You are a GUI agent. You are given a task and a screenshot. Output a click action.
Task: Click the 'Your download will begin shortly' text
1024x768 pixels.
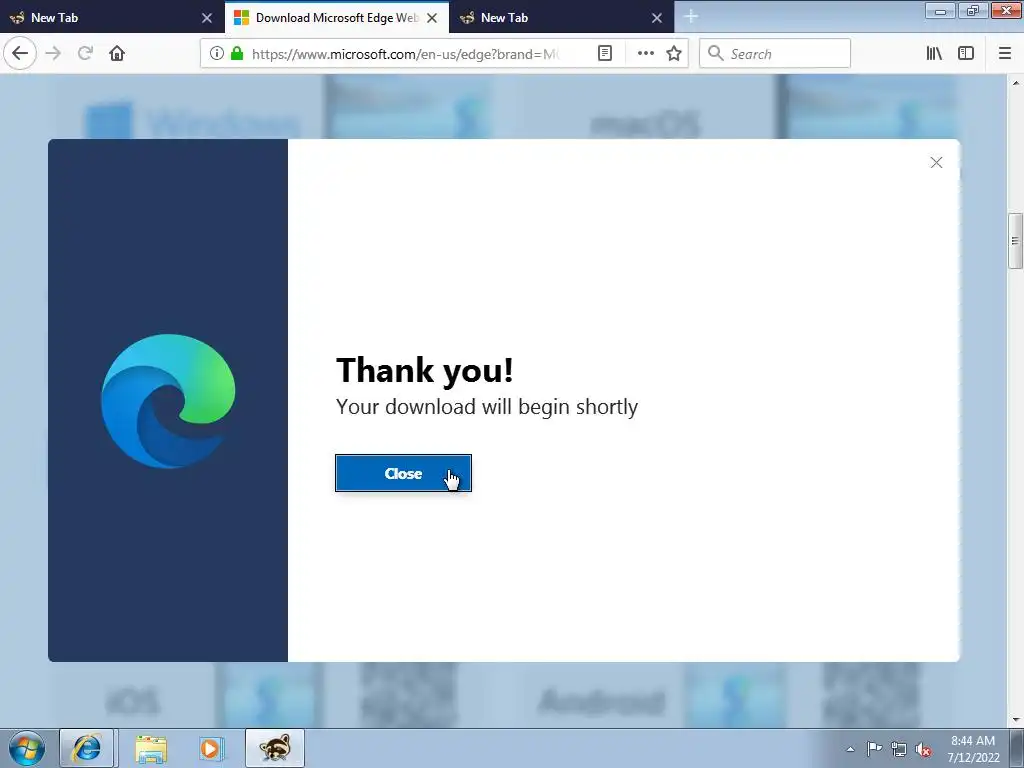click(487, 407)
